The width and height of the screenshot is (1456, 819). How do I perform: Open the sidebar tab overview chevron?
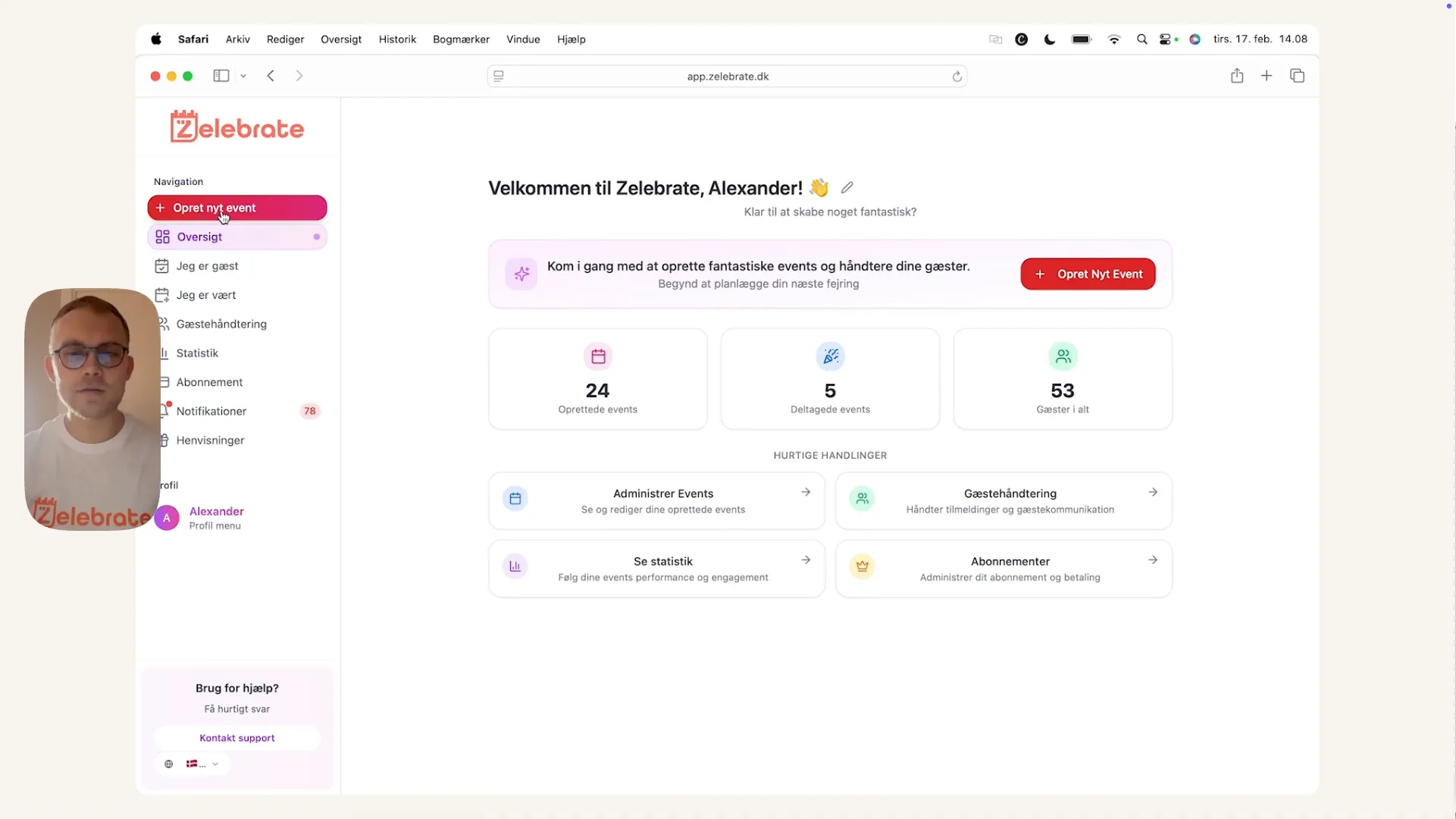[x=243, y=76]
